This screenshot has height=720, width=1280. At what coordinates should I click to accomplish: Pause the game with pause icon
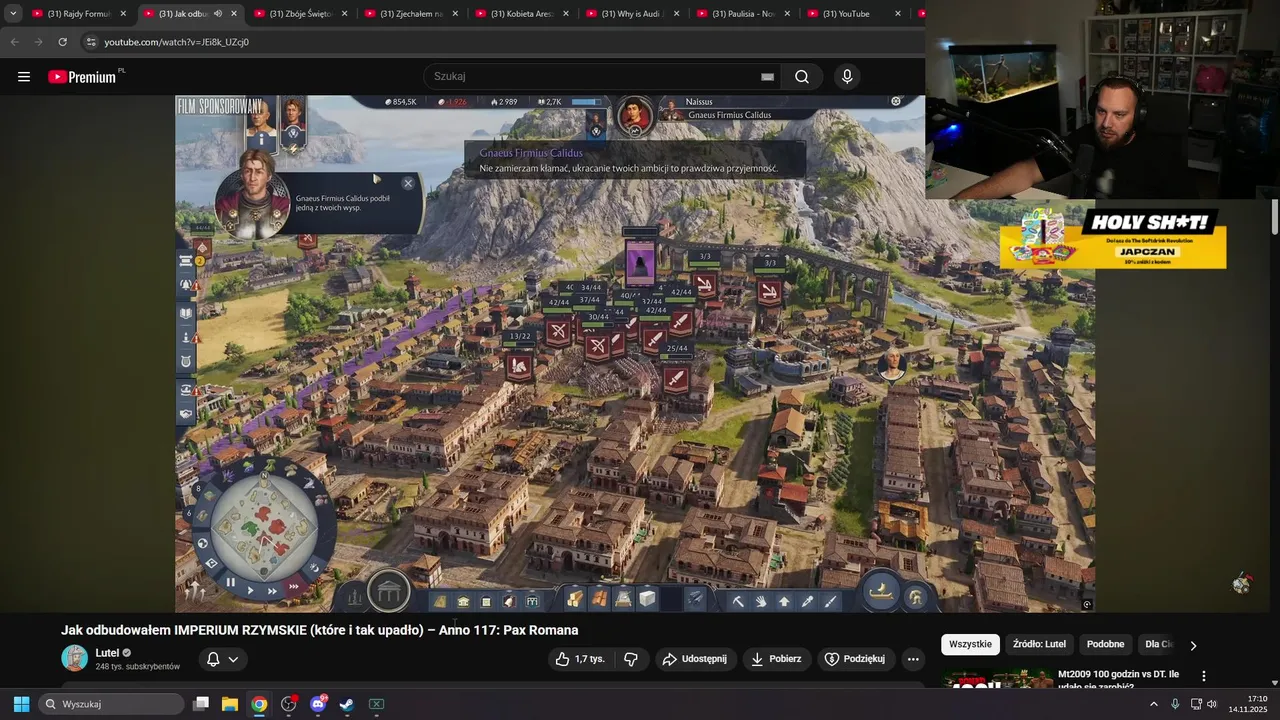(x=231, y=582)
